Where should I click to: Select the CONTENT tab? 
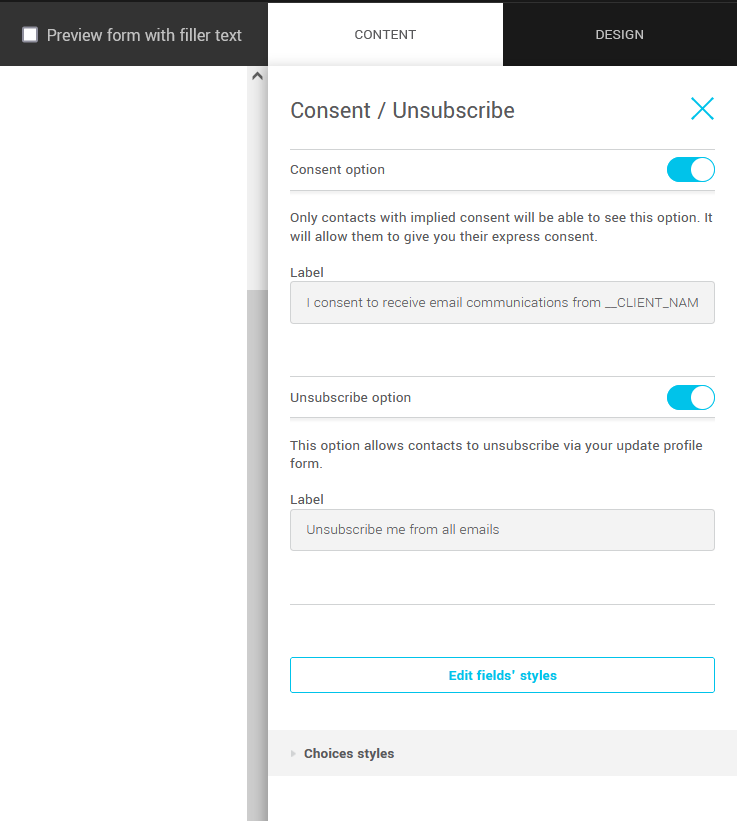point(385,34)
